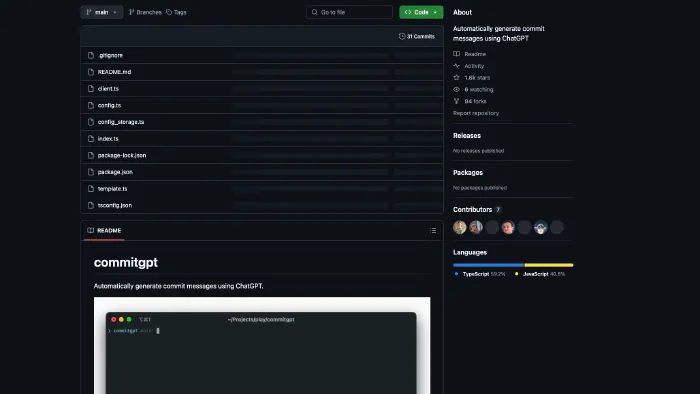Open the client.ts file
700x394 pixels.
point(108,88)
